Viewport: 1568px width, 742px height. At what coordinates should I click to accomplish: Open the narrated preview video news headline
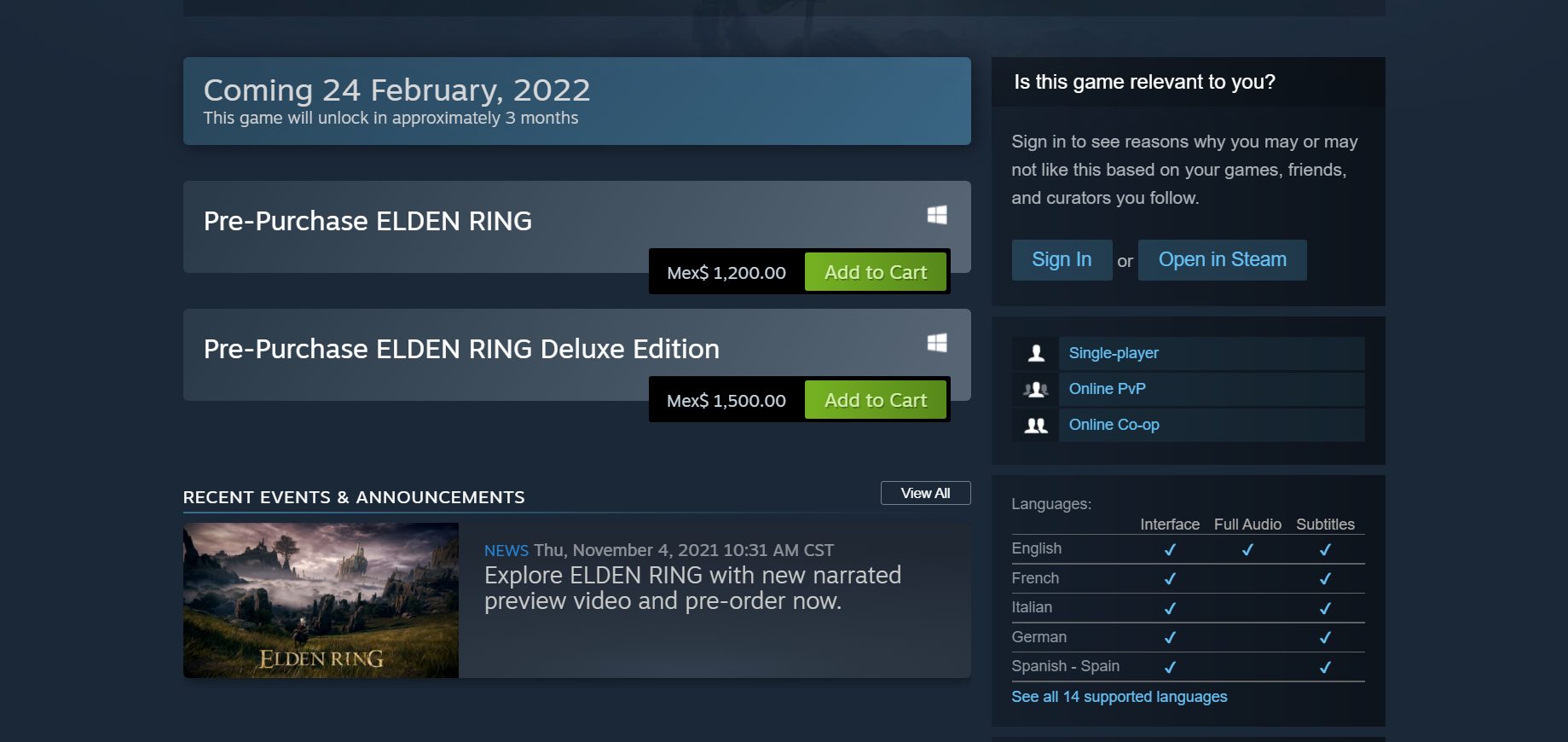tap(691, 588)
